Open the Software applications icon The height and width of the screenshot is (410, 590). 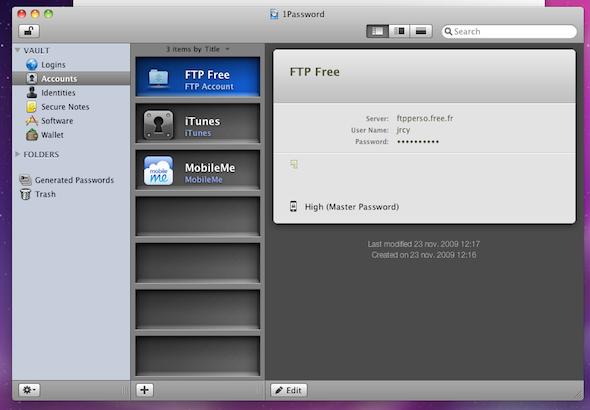tap(32, 121)
